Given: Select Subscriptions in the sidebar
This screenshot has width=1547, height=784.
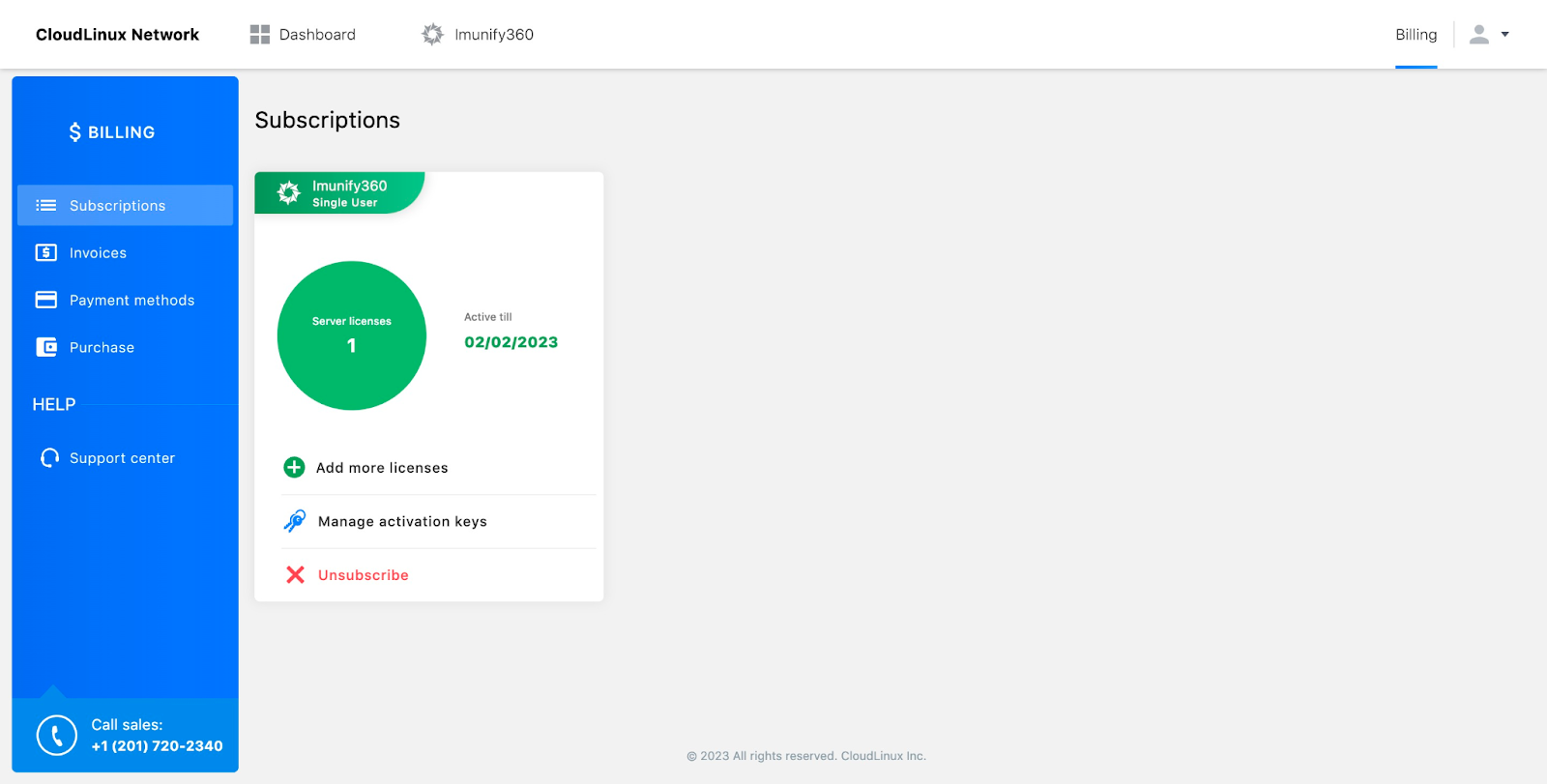Looking at the screenshot, I should [125, 205].
